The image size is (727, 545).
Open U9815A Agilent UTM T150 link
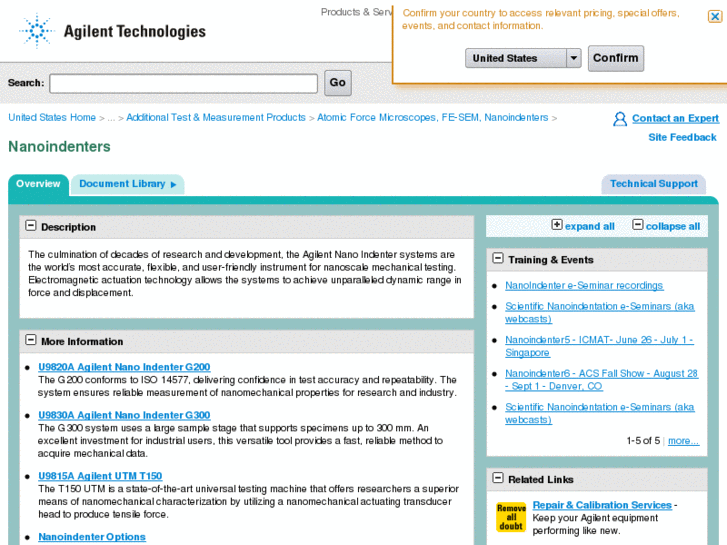pyautogui.click(x=100, y=476)
